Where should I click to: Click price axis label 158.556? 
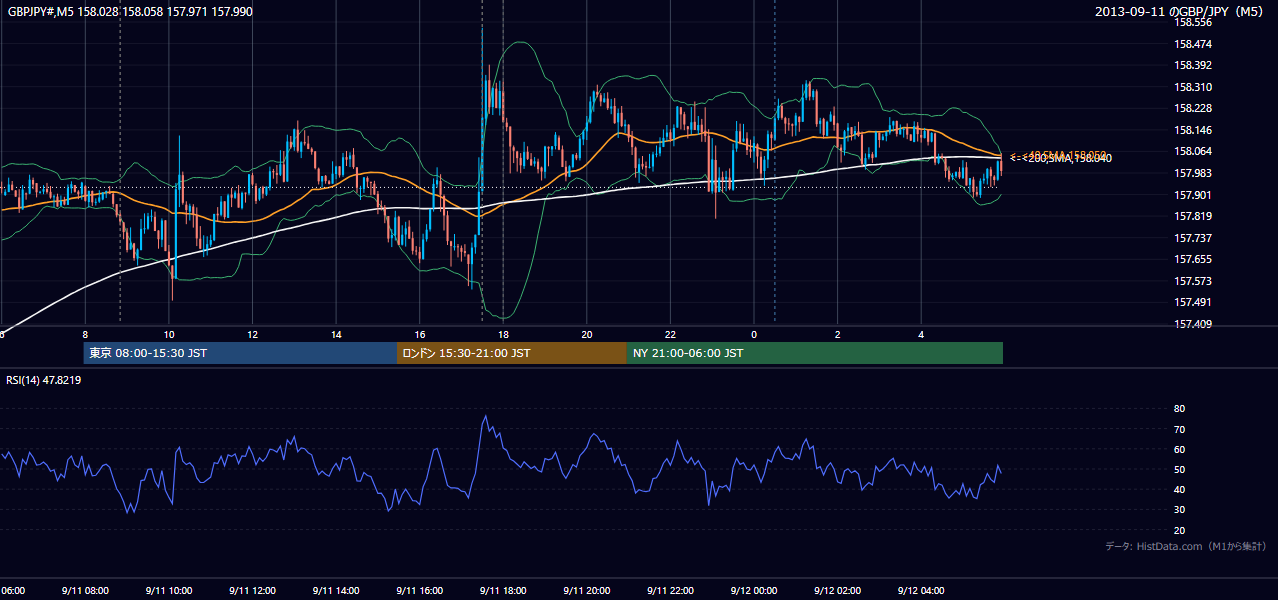pos(1193,22)
